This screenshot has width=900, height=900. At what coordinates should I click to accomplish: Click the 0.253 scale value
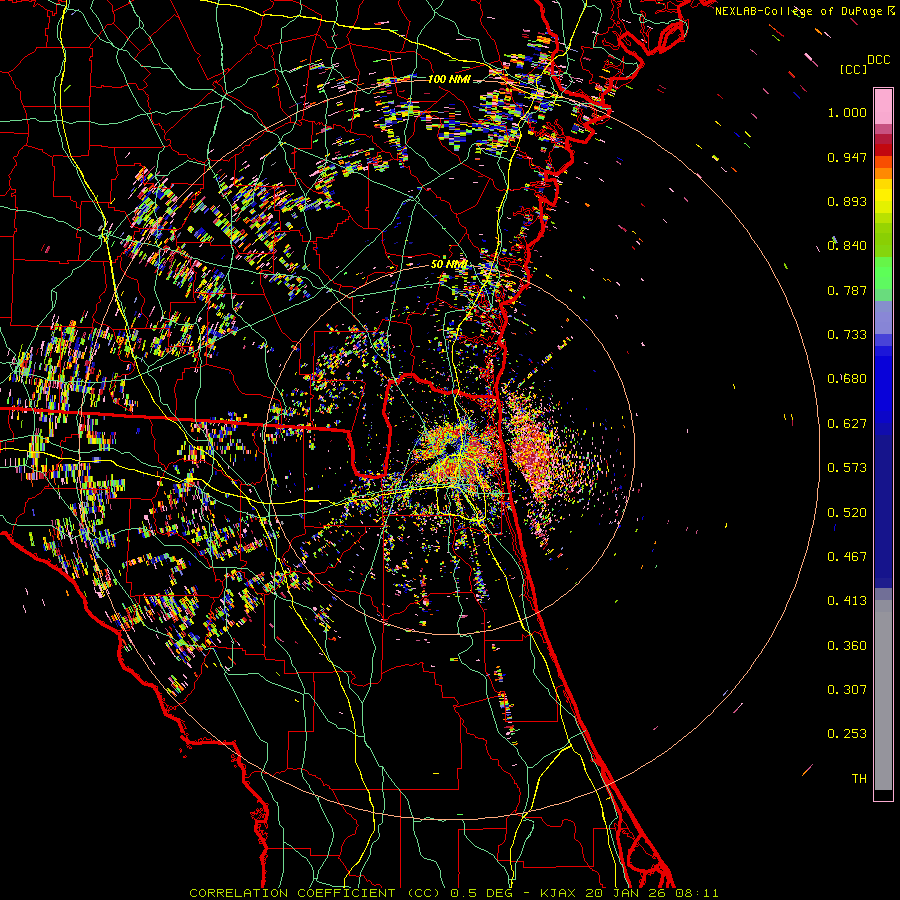(847, 734)
